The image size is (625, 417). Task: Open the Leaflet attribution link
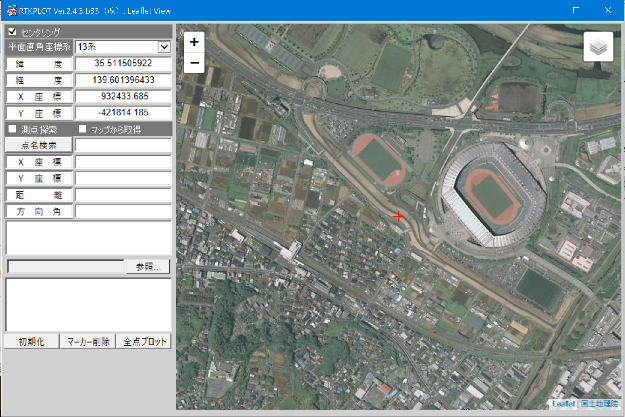(564, 404)
